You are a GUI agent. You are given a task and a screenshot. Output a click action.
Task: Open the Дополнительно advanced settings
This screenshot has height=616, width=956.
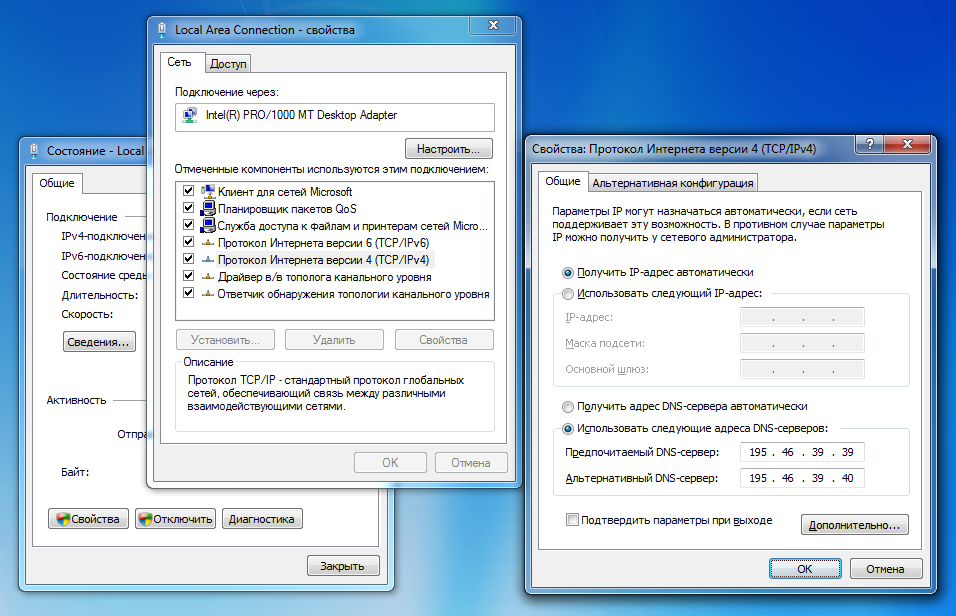tap(854, 524)
